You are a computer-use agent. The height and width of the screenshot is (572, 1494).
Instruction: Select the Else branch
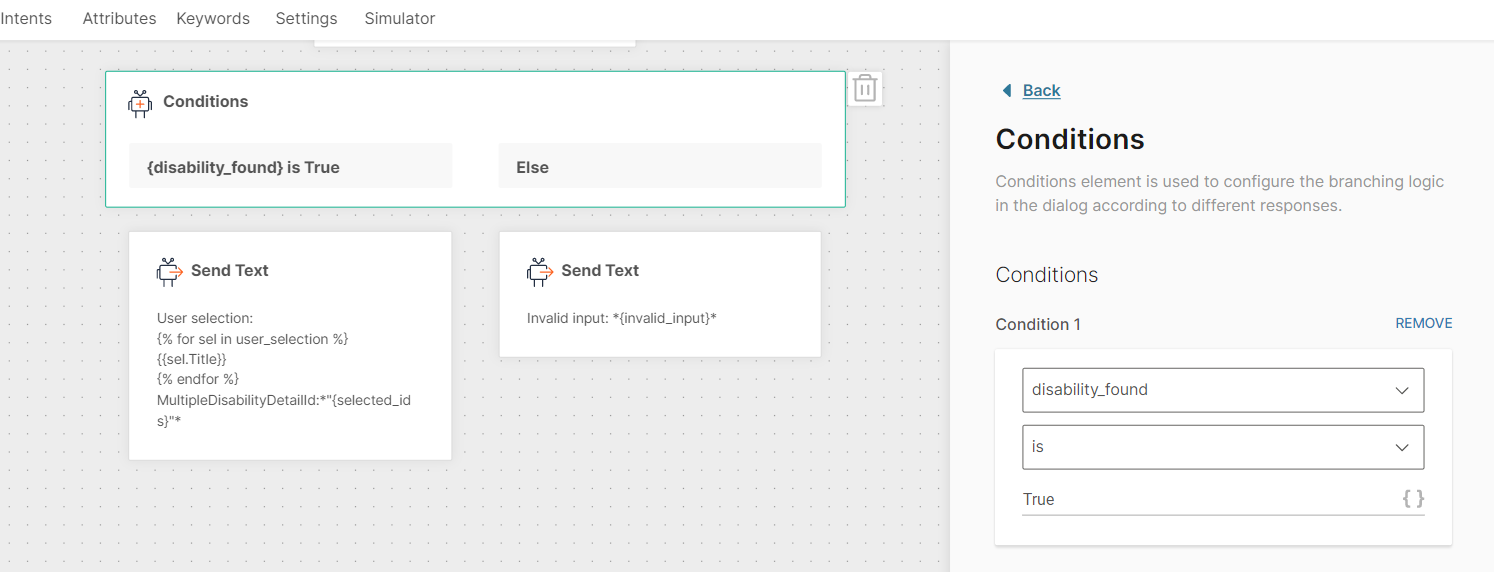click(660, 167)
